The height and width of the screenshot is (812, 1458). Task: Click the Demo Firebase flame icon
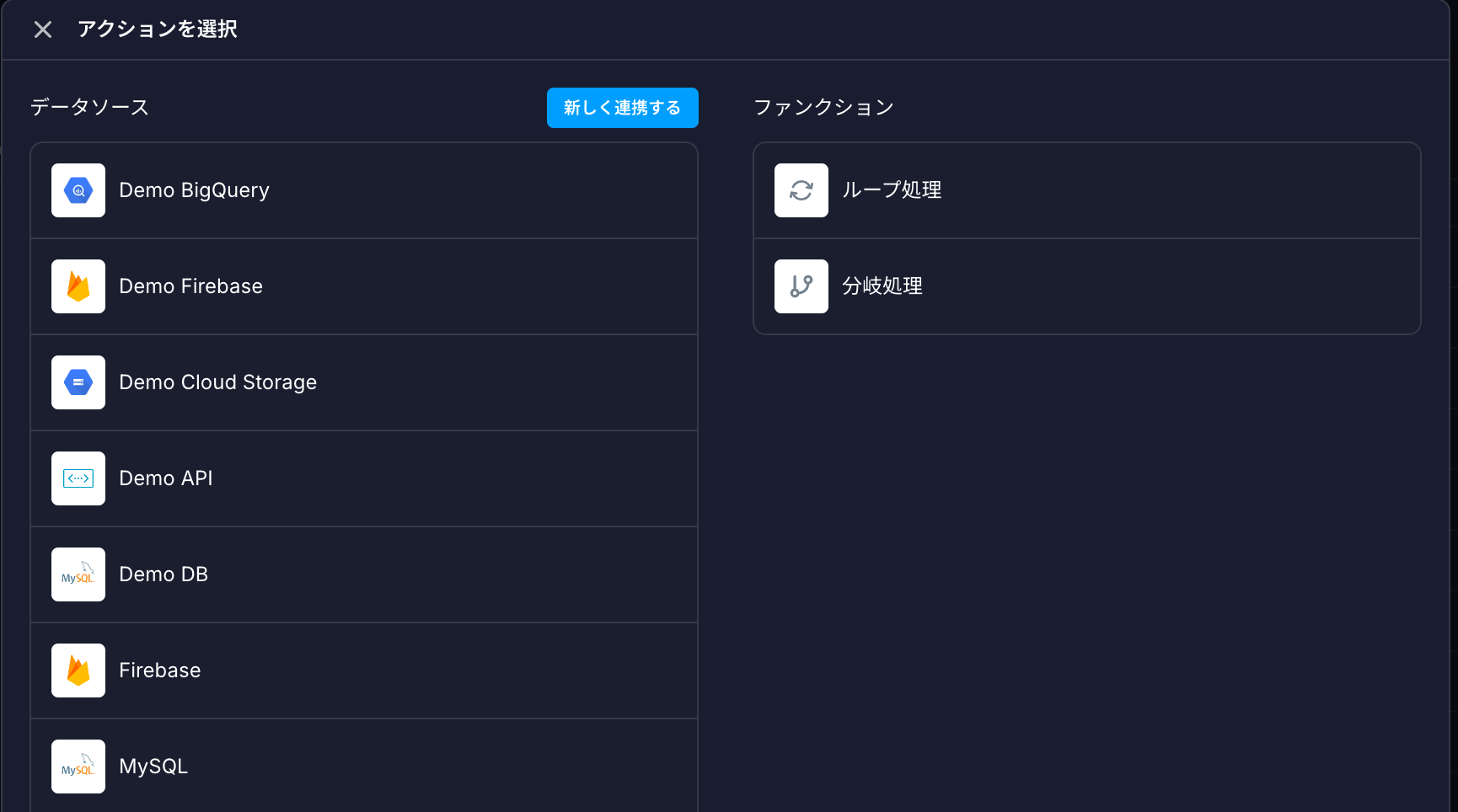[x=78, y=286]
